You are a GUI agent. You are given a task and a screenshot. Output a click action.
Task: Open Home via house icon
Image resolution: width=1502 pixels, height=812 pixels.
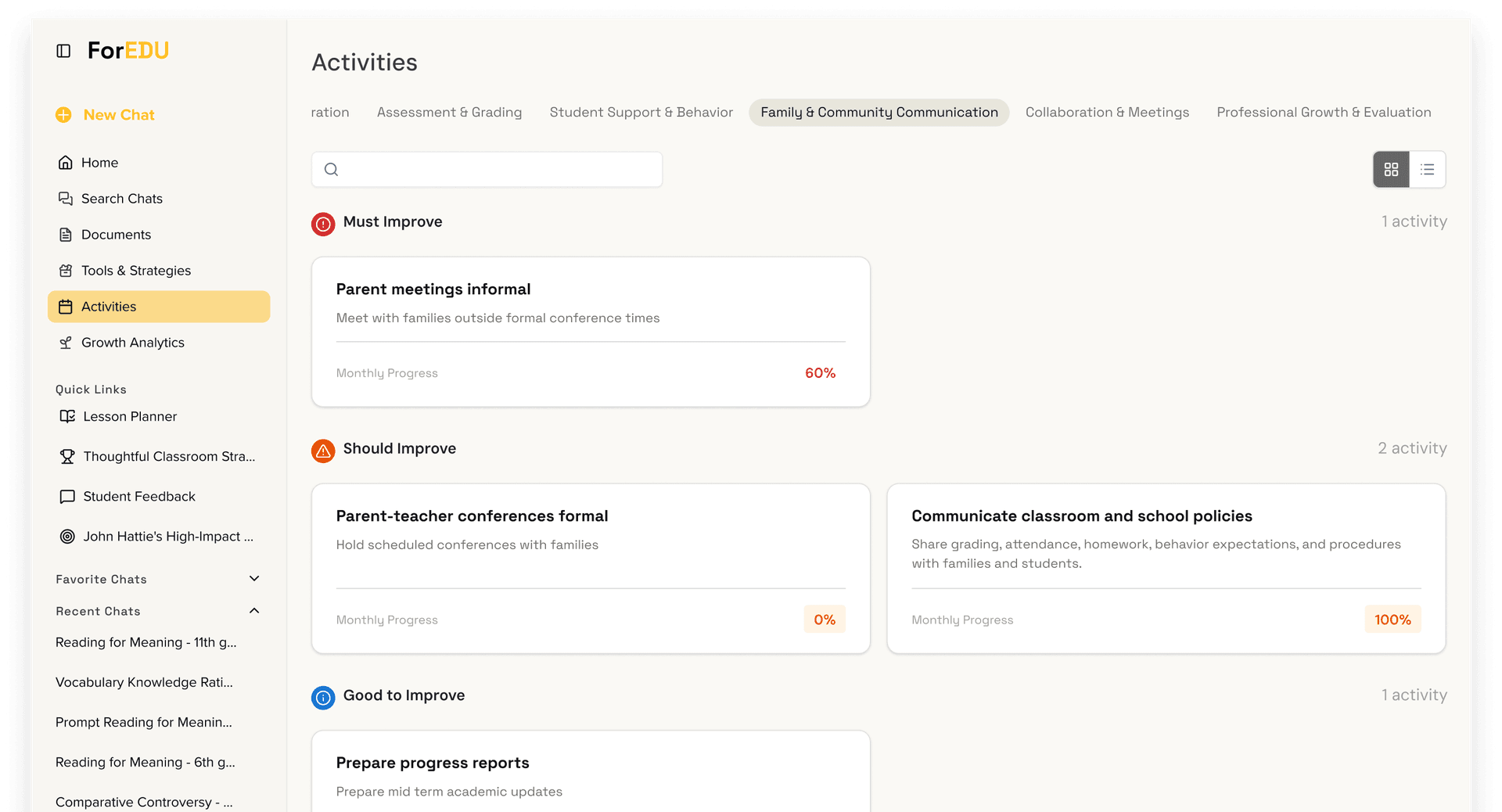pos(66,163)
